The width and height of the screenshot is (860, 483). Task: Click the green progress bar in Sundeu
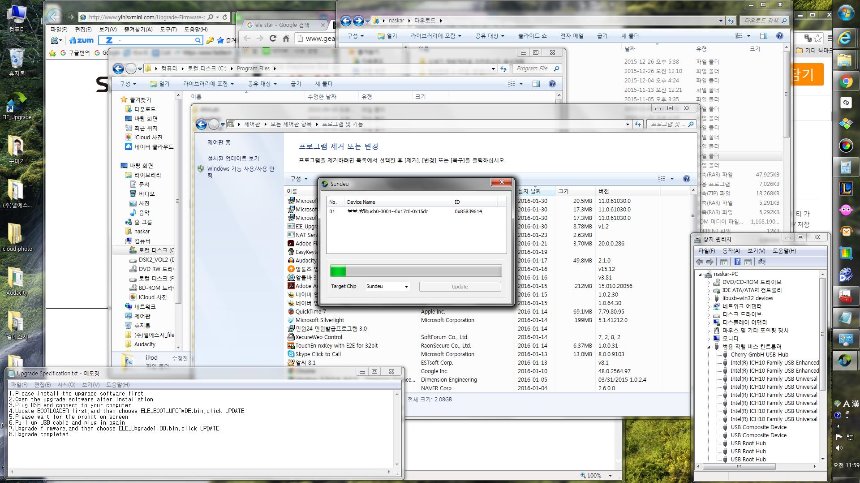tap(415, 269)
